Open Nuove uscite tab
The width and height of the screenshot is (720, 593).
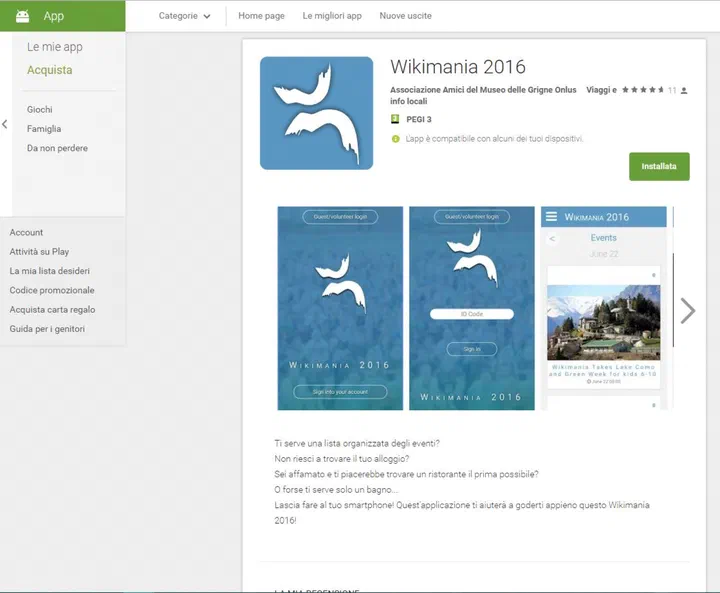(405, 16)
